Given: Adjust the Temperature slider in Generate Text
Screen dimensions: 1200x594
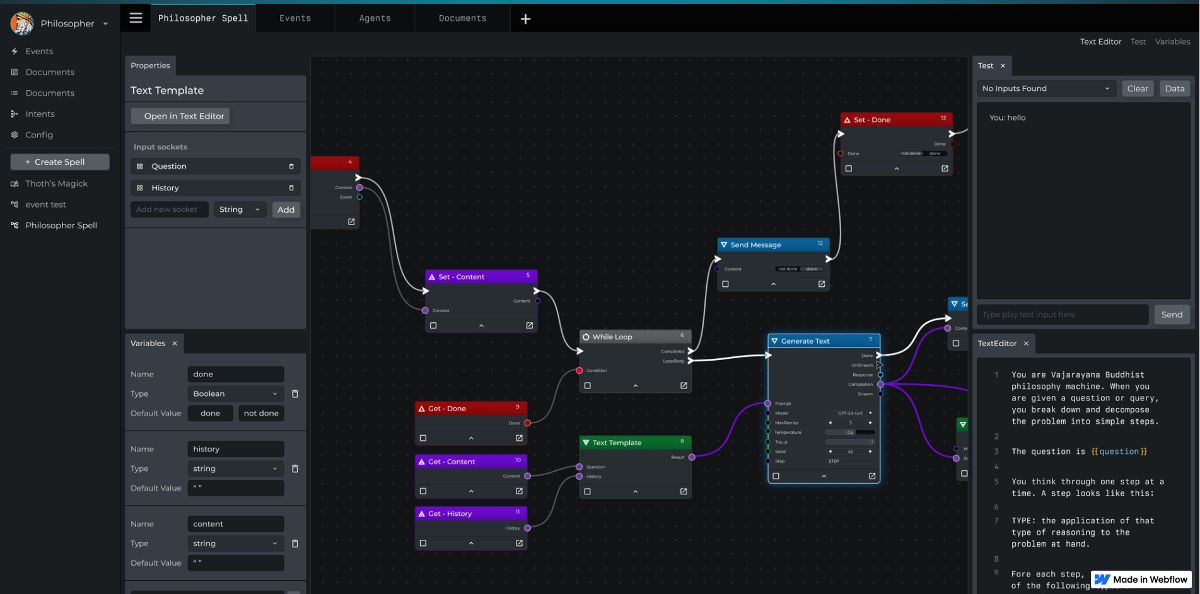Looking at the screenshot, I should (x=850, y=432).
